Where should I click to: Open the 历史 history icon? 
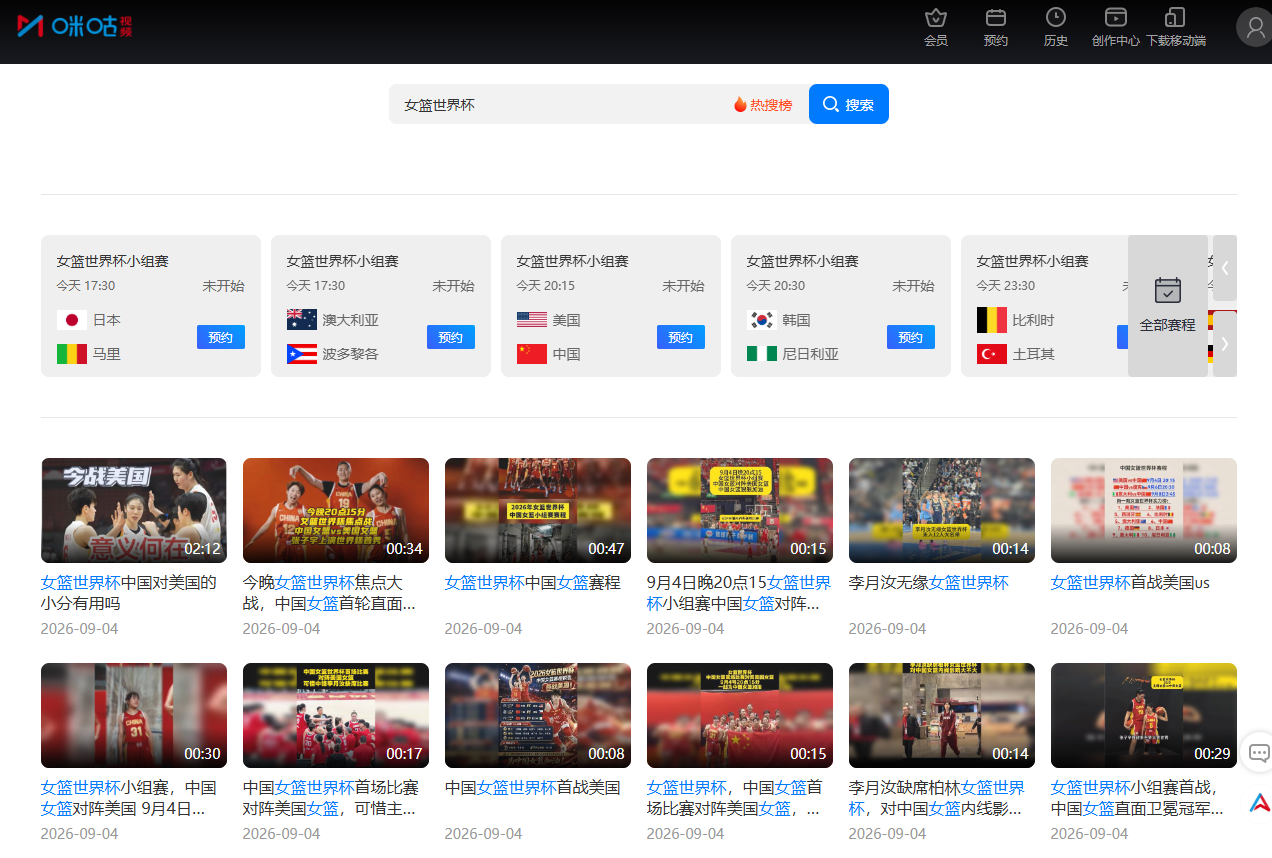pos(1056,27)
